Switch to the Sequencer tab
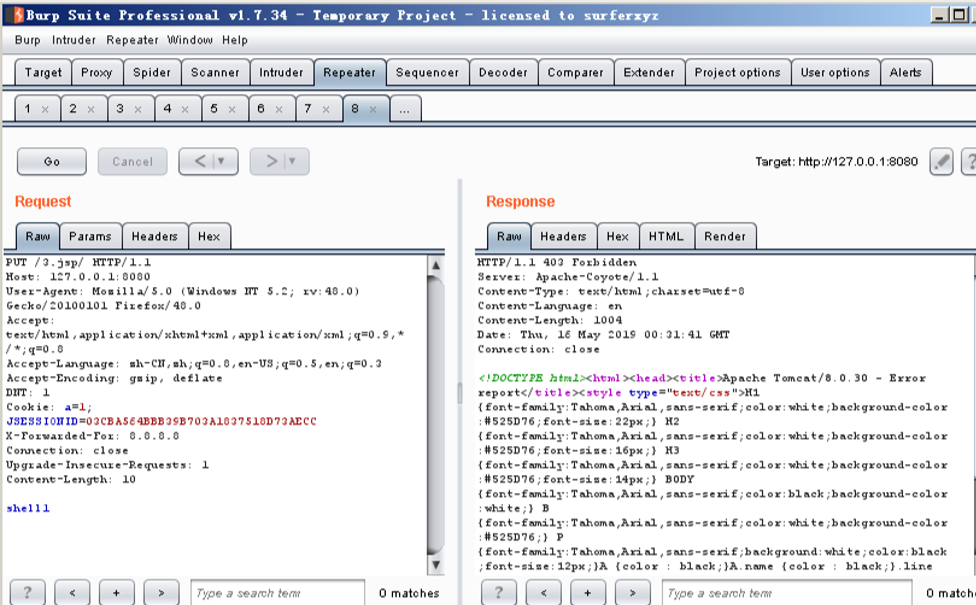Viewport: 976px width, 605px height. [427, 72]
